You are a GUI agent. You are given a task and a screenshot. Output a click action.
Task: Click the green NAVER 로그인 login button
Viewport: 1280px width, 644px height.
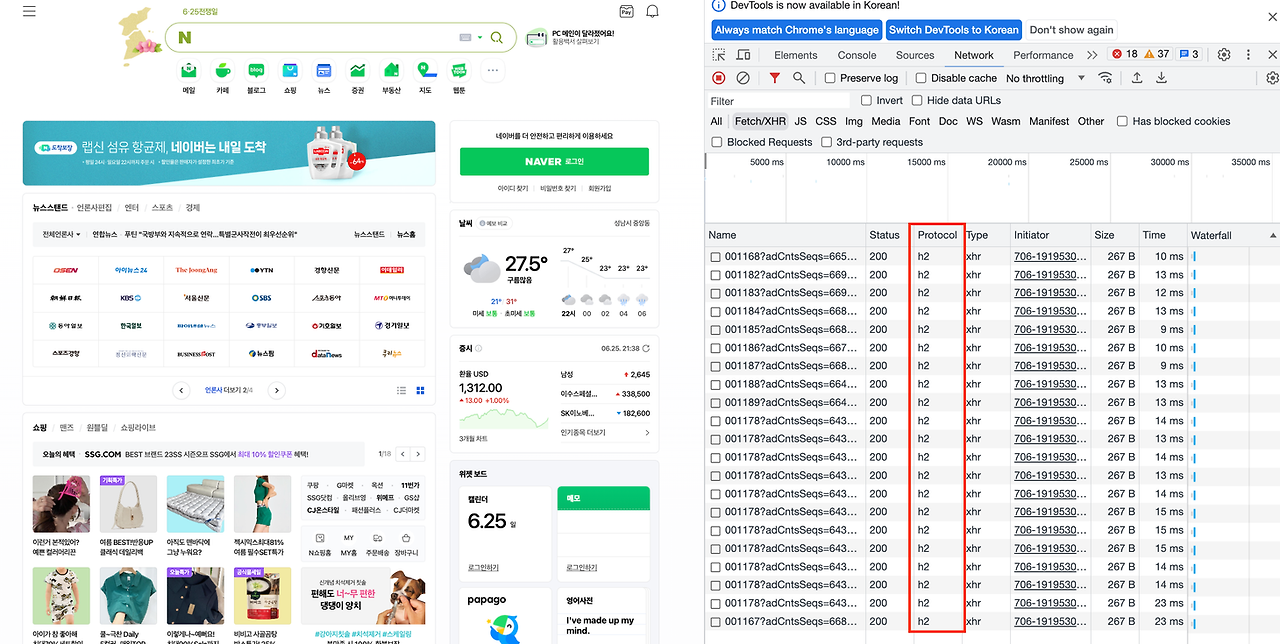click(554, 162)
